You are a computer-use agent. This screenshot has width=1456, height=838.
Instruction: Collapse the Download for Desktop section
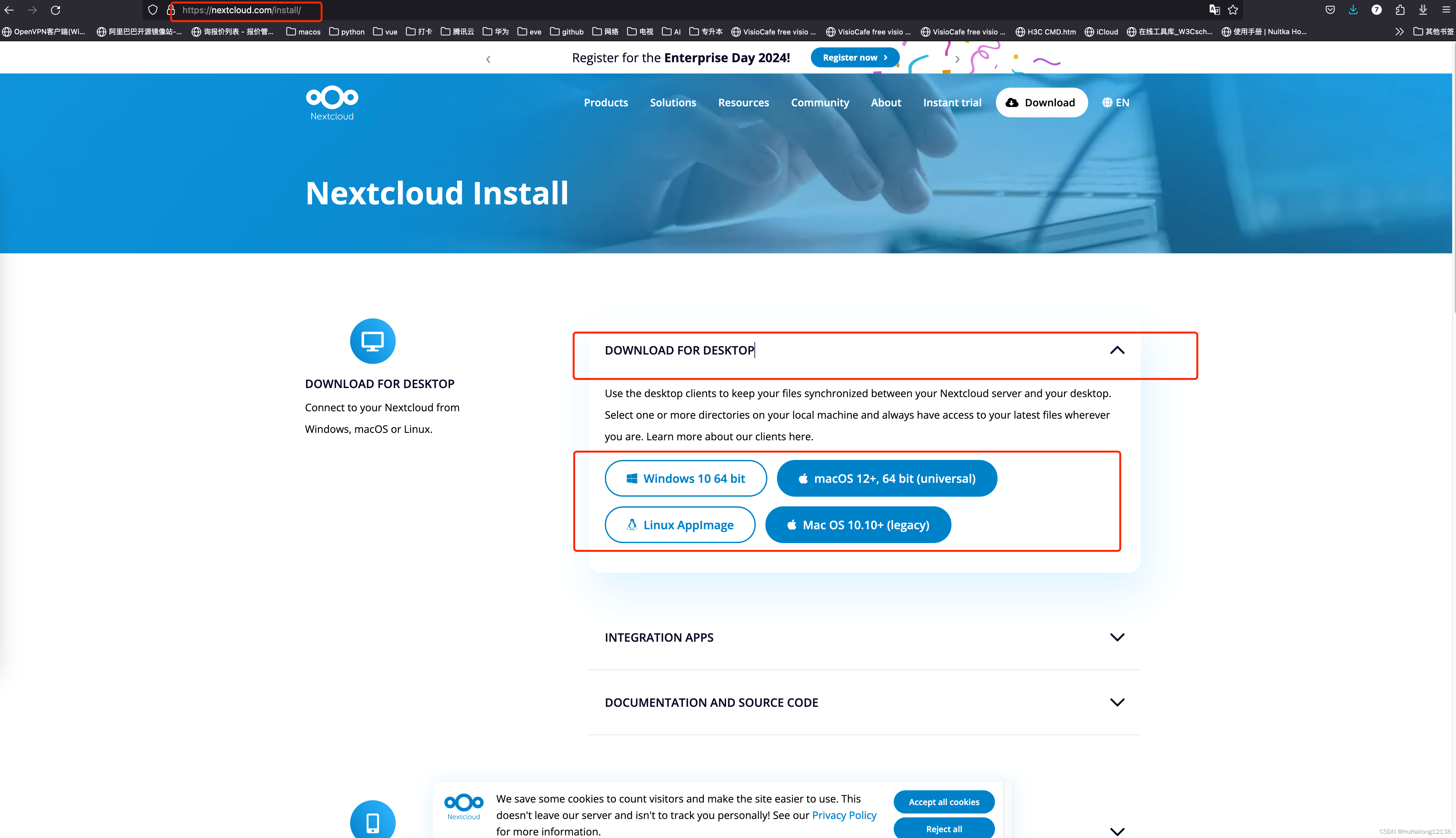(1116, 350)
